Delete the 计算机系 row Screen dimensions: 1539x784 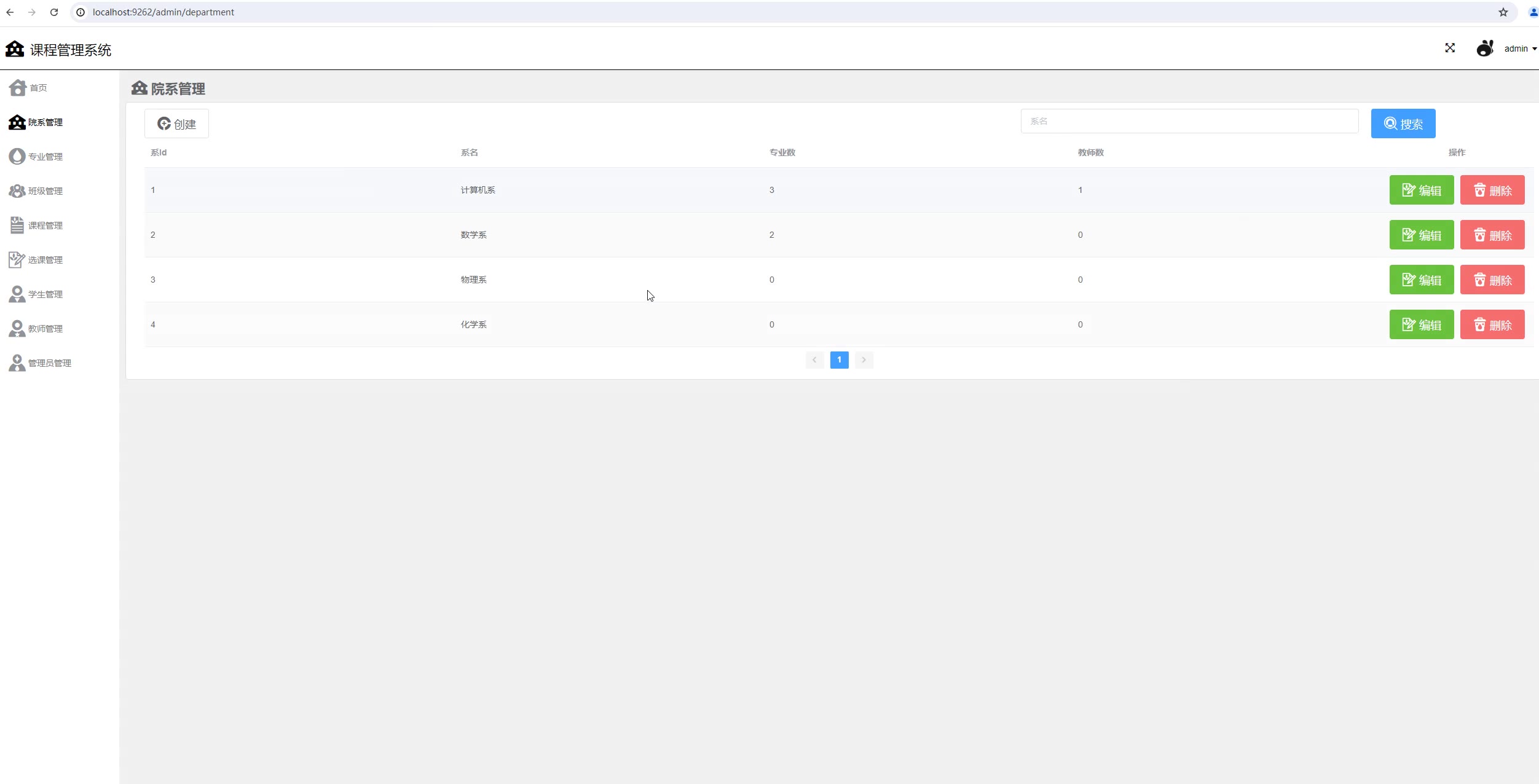click(1492, 190)
